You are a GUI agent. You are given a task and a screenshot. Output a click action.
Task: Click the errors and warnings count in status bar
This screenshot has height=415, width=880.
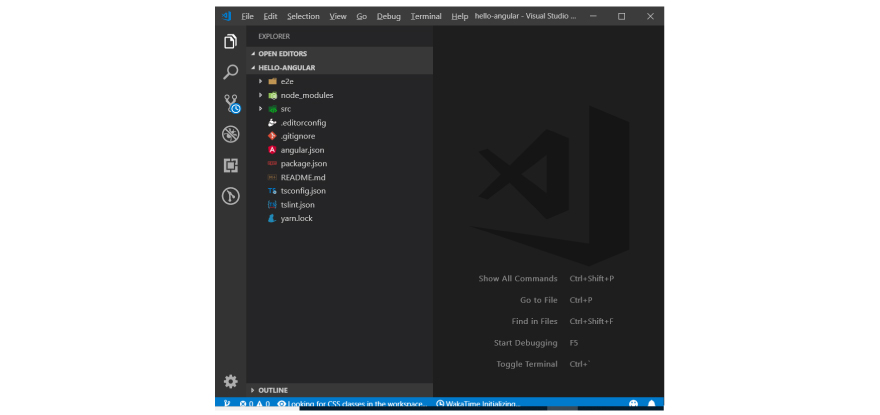tap(255, 403)
